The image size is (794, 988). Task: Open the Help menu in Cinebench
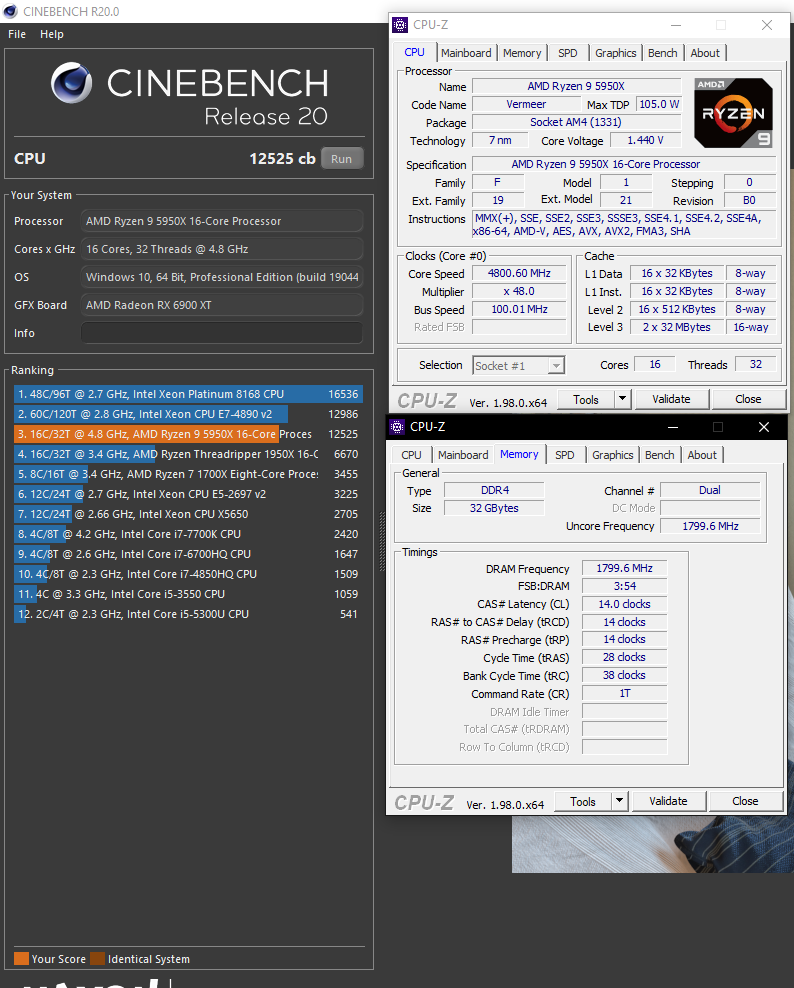pyautogui.click(x=52, y=34)
